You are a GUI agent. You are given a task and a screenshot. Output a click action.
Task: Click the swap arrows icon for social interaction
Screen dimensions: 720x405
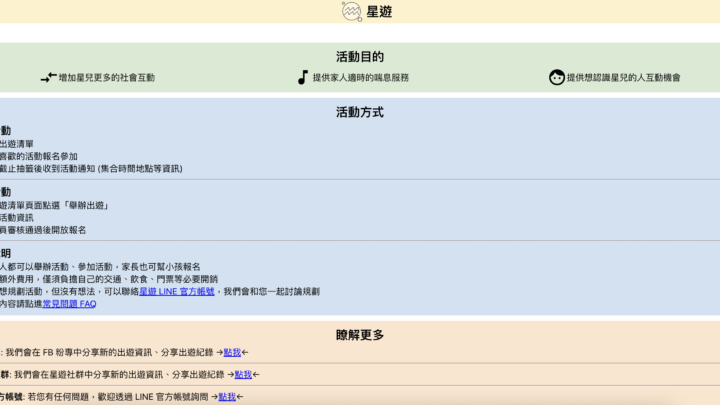point(49,77)
